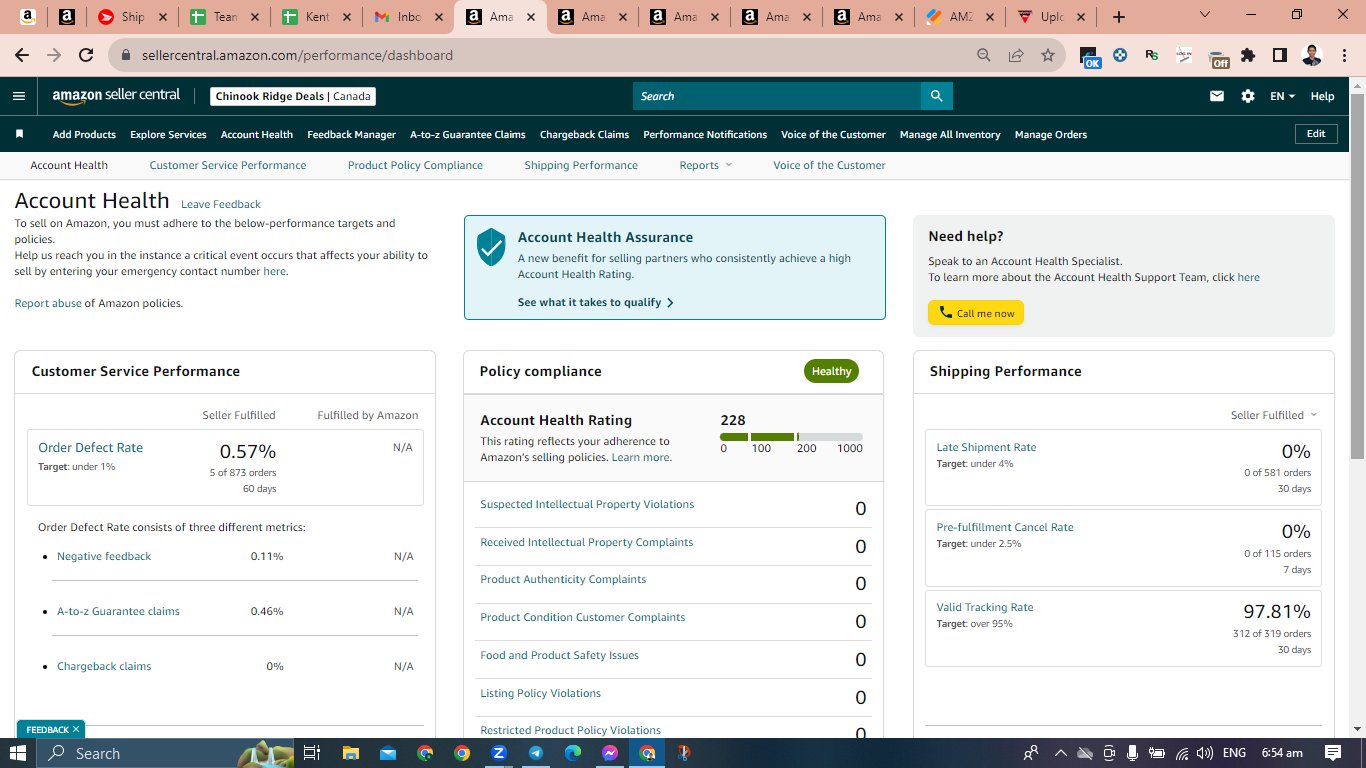Click the zoom magnifier icon in address bar

(984, 55)
